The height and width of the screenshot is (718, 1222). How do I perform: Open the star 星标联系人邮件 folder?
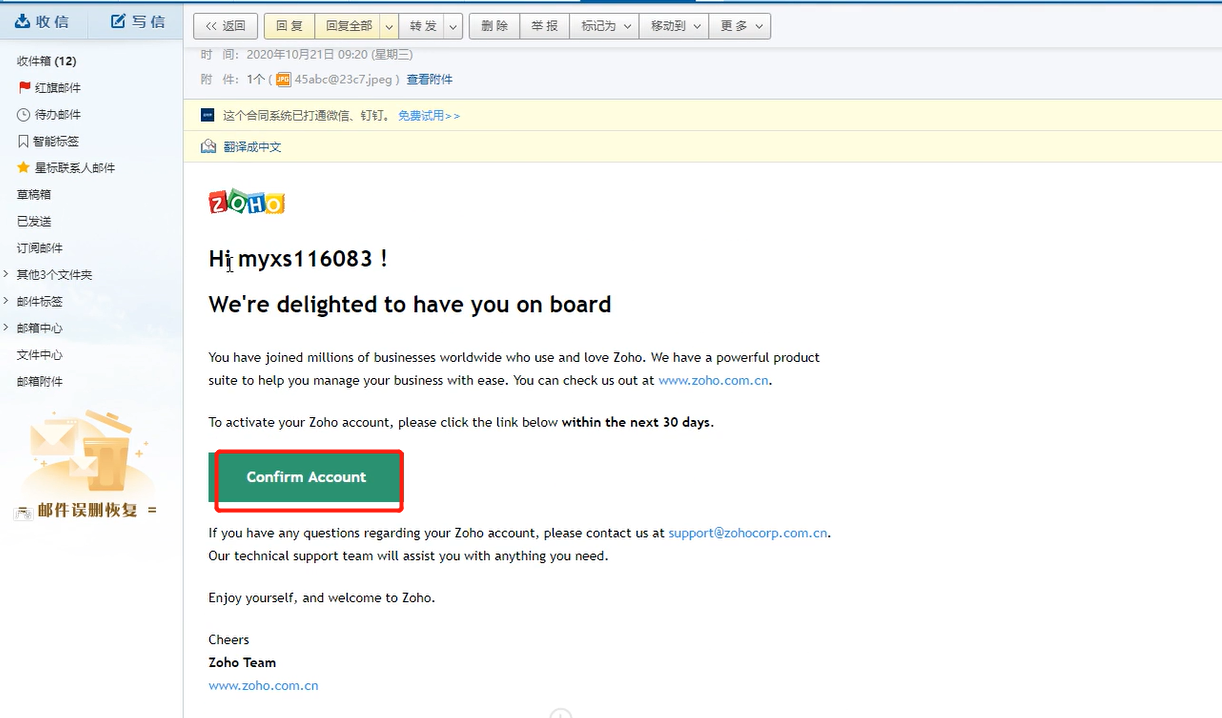[x=24, y=168]
